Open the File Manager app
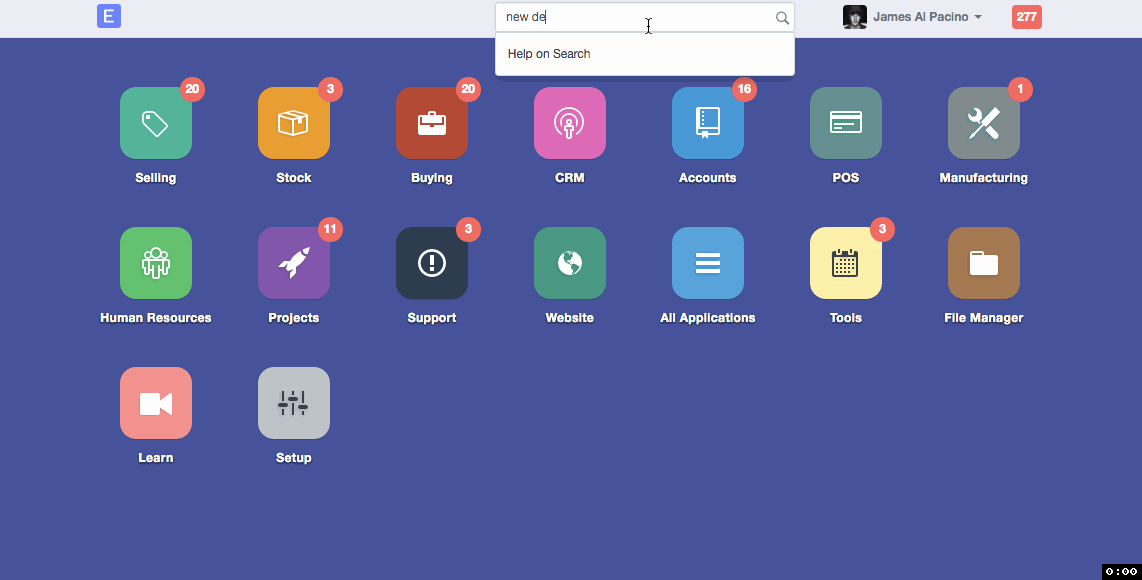The height and width of the screenshot is (580, 1142). tap(984, 263)
